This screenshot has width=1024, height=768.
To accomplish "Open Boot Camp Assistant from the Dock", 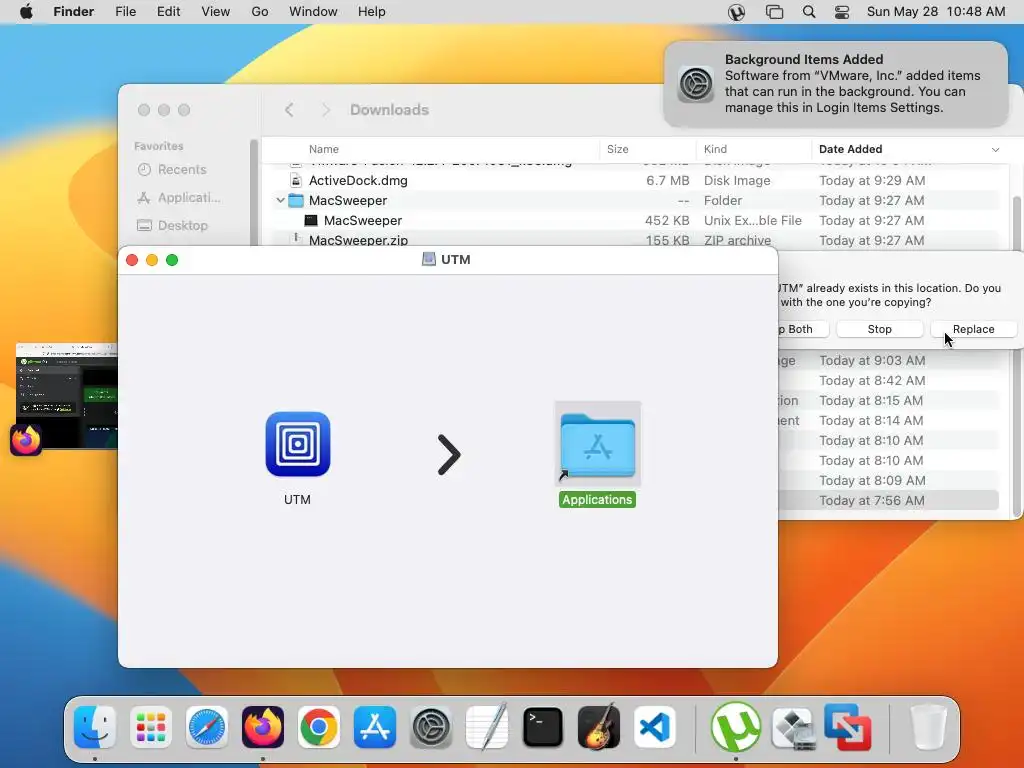I will [792, 727].
